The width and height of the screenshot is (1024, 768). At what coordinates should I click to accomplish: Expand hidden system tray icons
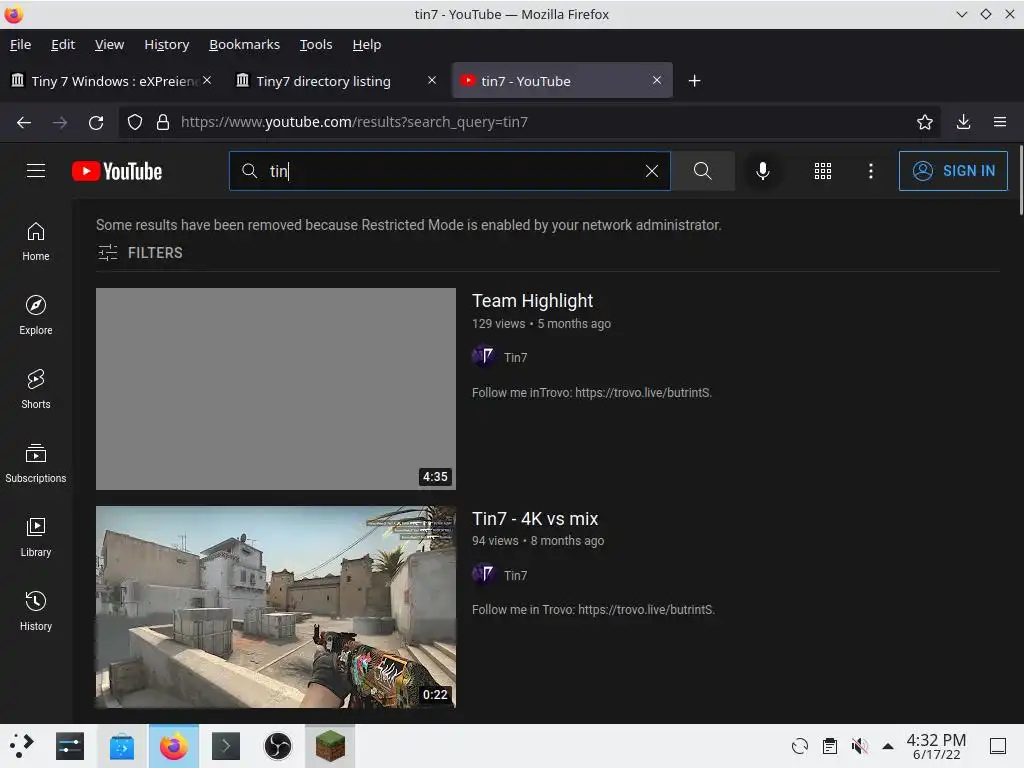[x=888, y=746]
